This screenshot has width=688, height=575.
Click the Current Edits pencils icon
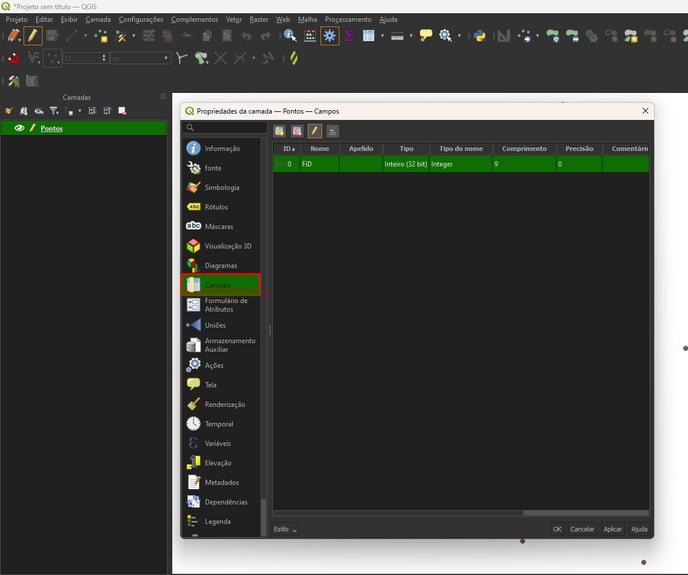click(x=14, y=36)
